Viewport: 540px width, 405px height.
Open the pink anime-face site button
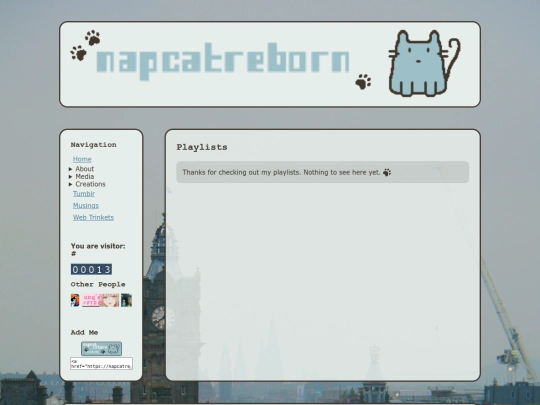(101, 300)
